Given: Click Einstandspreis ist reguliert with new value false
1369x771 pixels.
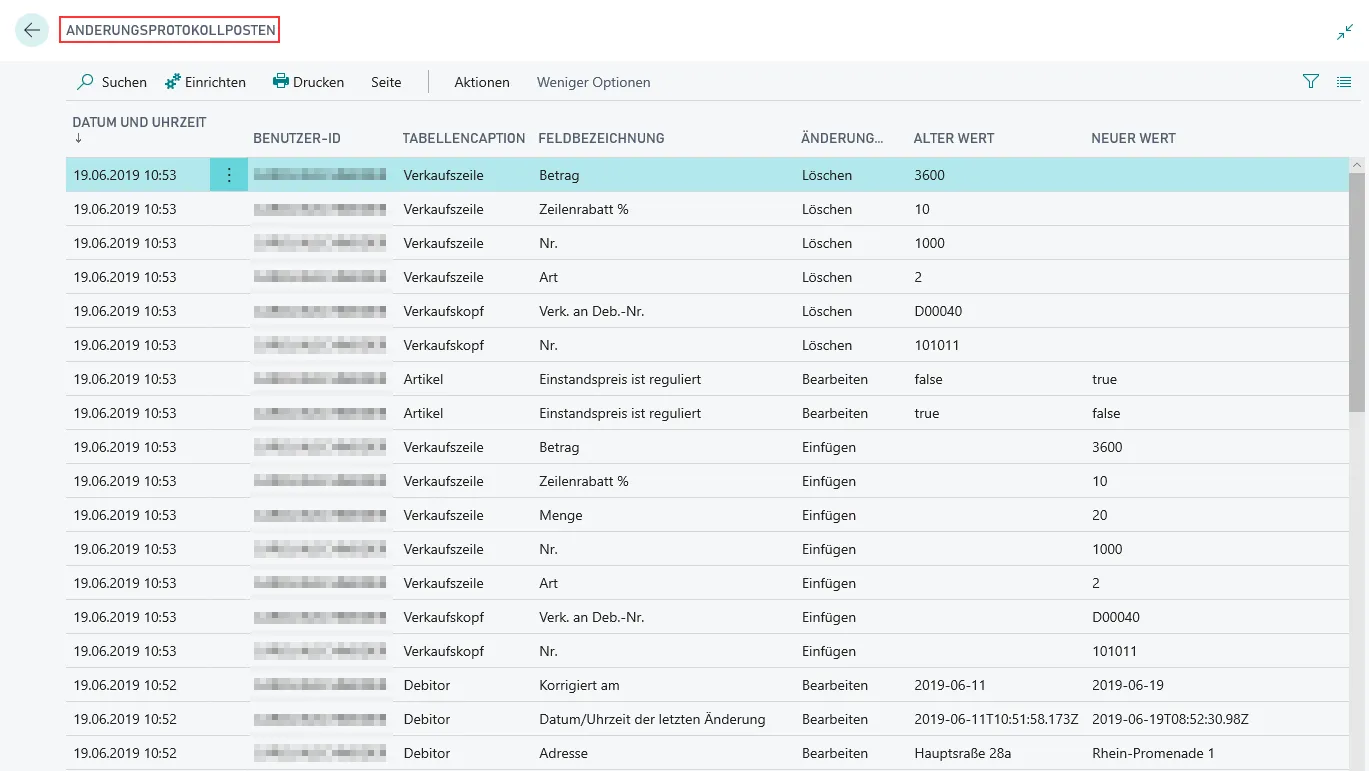Looking at the screenshot, I should point(620,413).
